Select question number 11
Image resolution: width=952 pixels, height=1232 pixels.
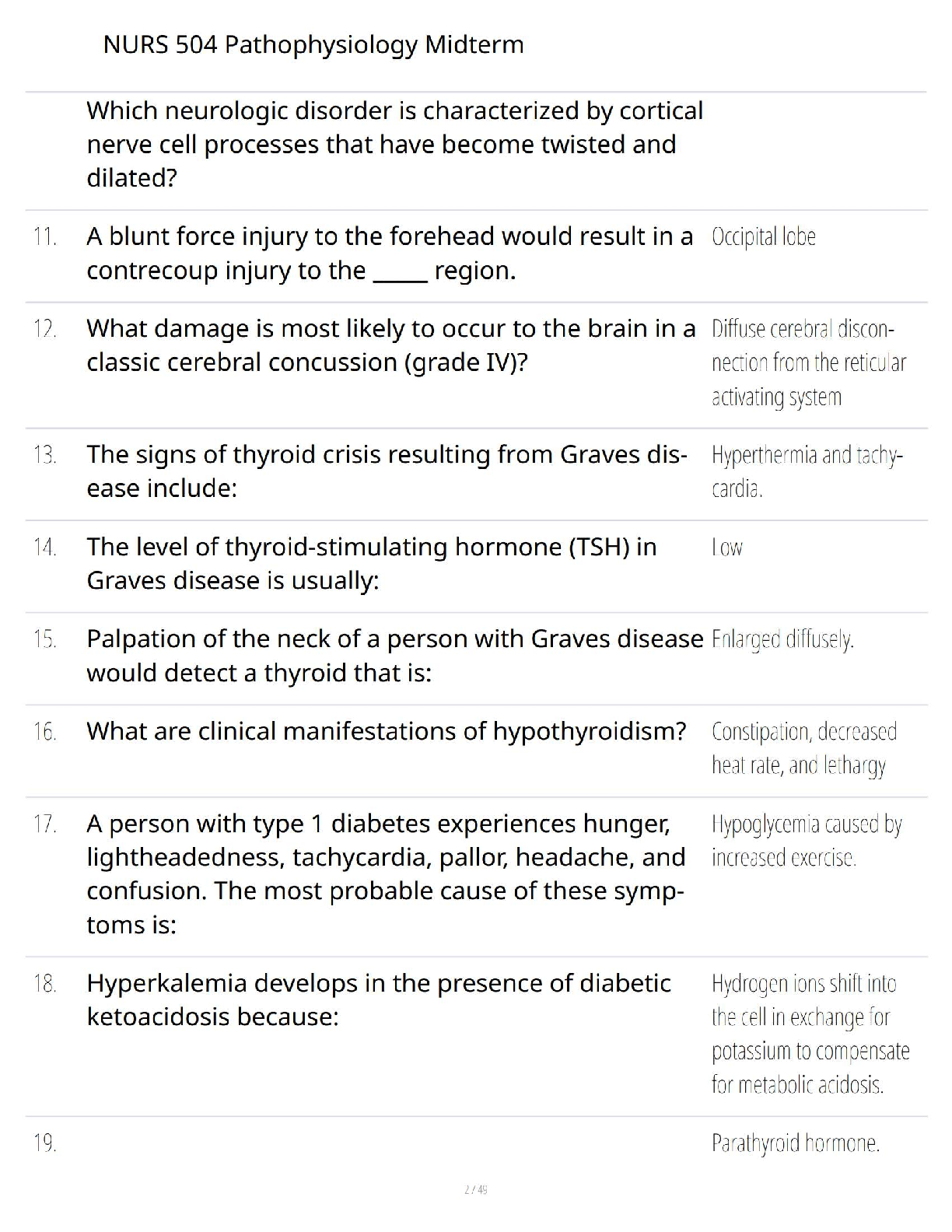point(45,236)
